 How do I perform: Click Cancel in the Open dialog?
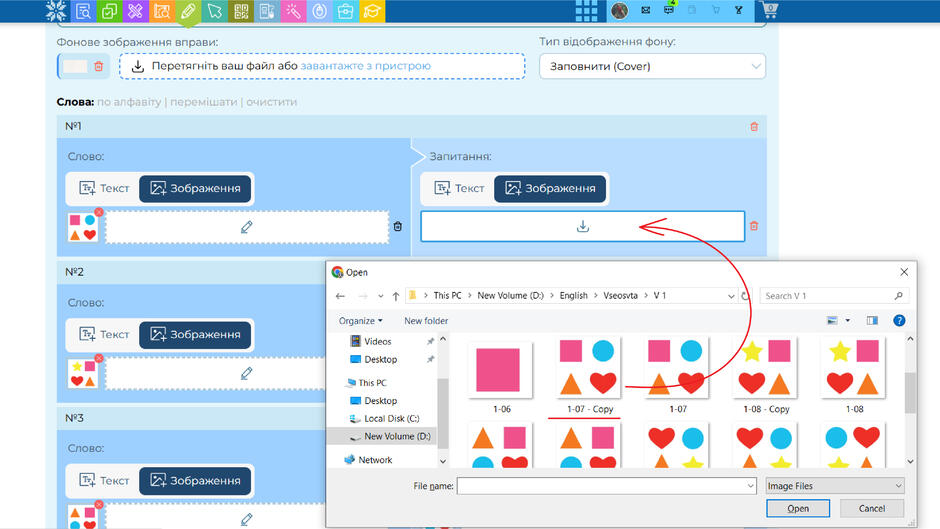(x=872, y=508)
